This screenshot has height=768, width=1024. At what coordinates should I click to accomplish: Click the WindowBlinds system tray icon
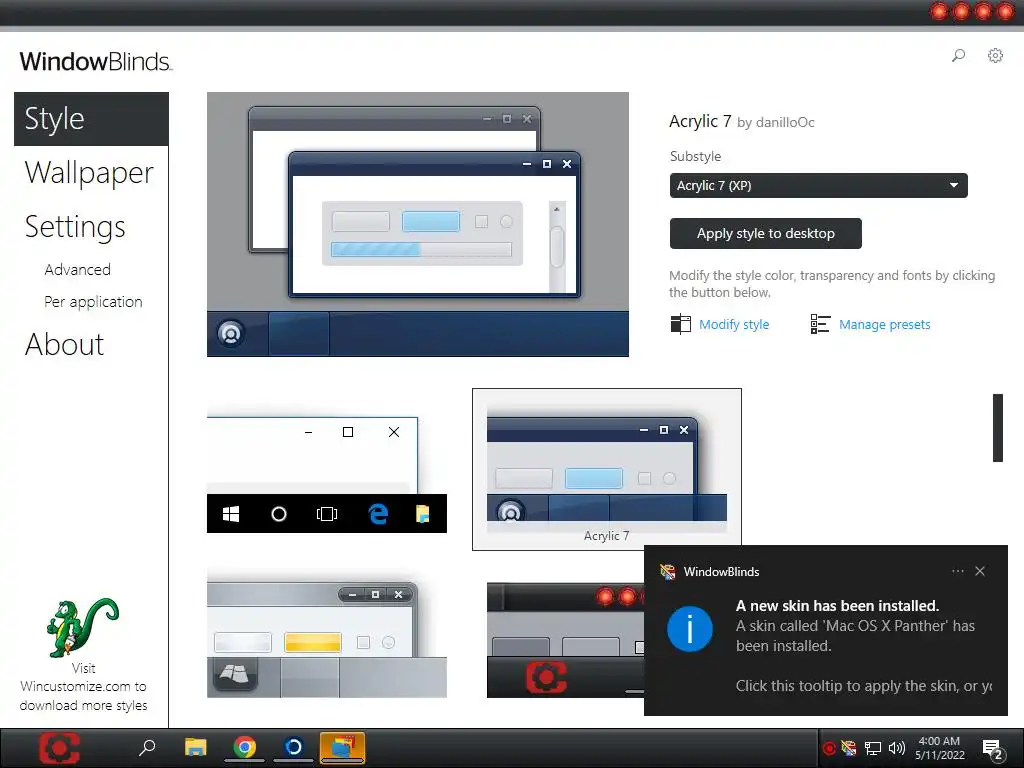pos(849,748)
